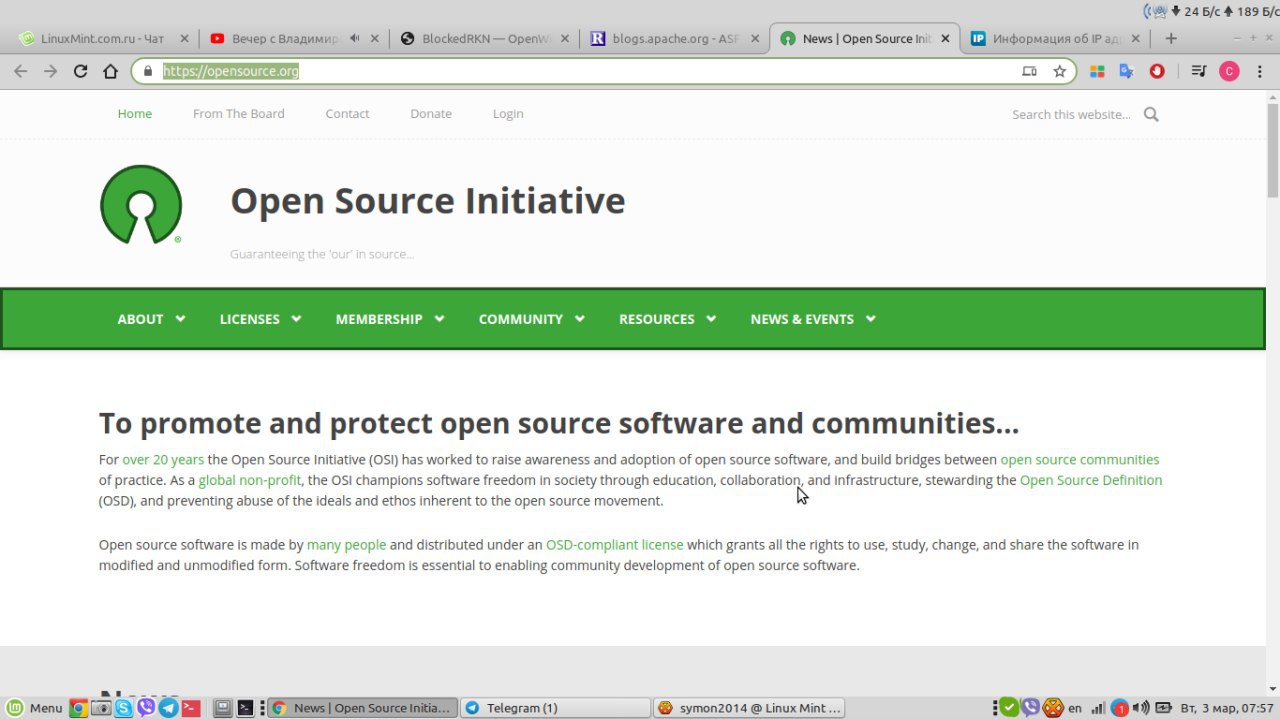1280x719 pixels.
Task: Close the blogs.apache.org tab
Action: coord(755,39)
